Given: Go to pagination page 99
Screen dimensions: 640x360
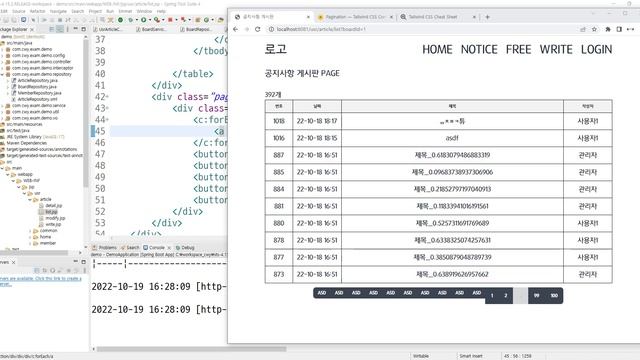Looking at the screenshot, I should (x=536, y=296).
